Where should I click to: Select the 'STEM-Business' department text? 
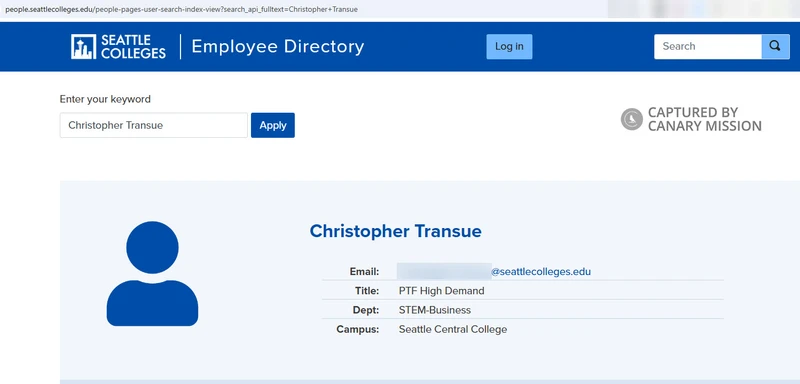tap(435, 310)
